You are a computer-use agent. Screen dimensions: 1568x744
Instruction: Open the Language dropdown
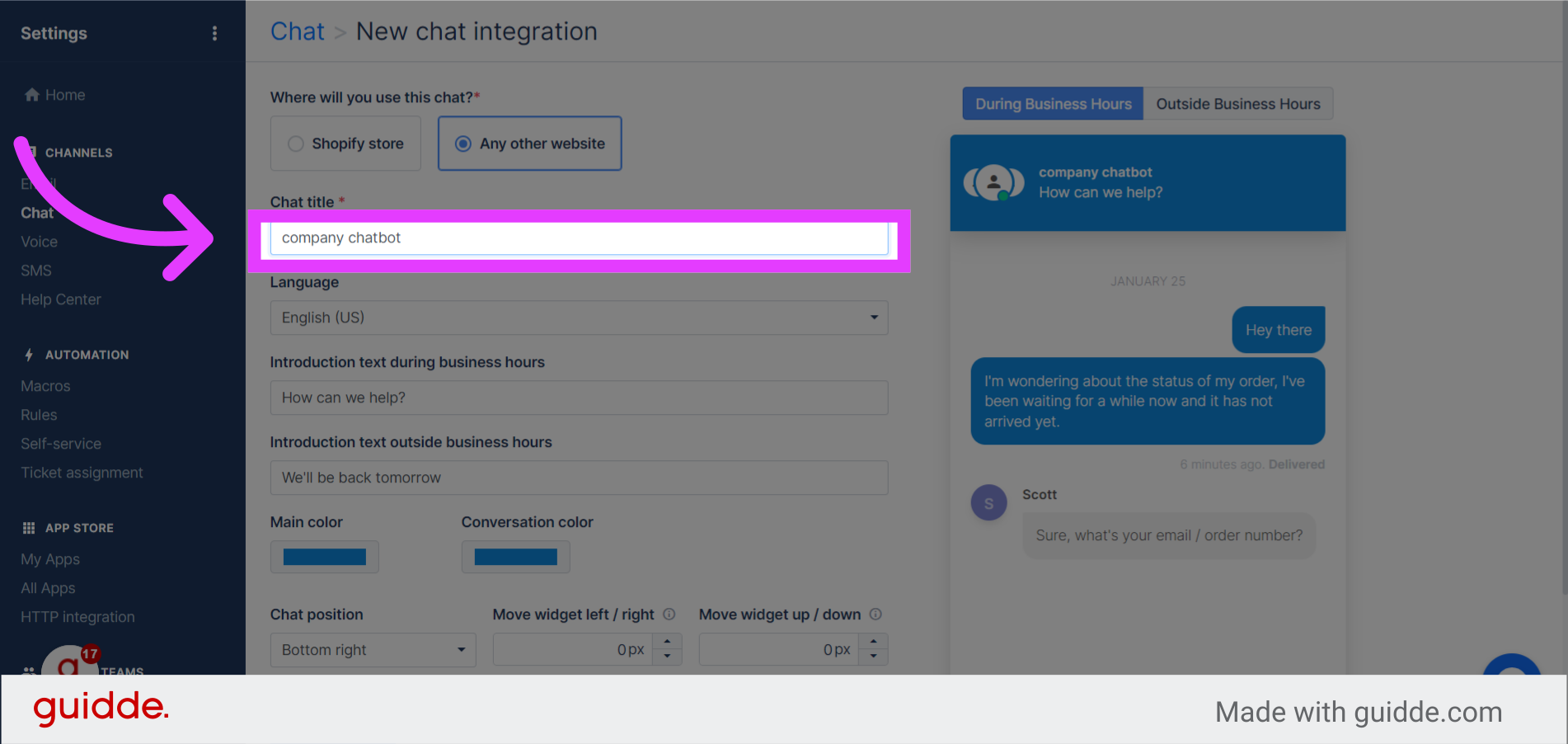tap(579, 318)
